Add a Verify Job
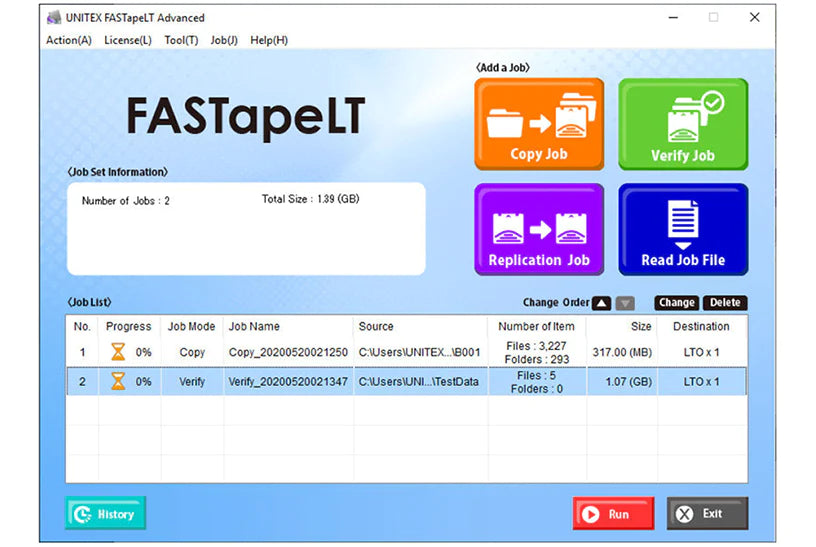816x547 pixels. coord(683,124)
